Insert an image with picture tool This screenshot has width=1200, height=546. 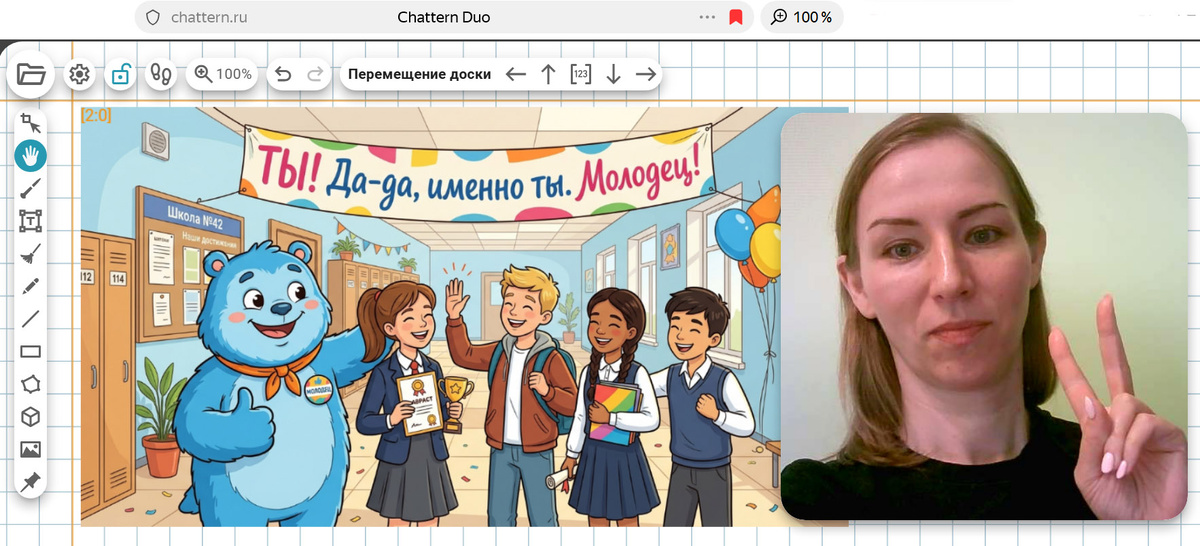[x=31, y=449]
